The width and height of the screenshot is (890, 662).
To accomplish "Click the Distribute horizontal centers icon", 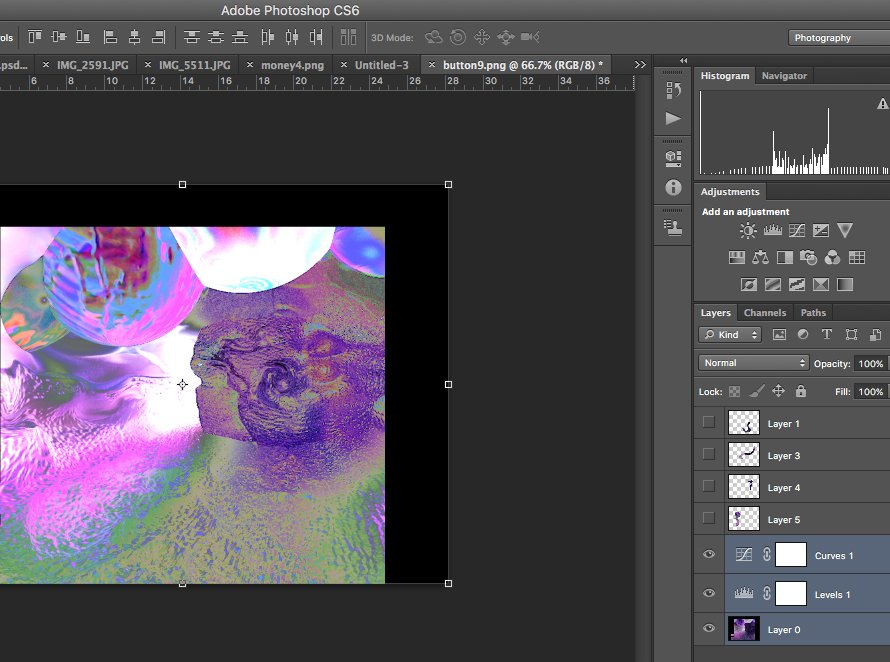I will (x=292, y=37).
